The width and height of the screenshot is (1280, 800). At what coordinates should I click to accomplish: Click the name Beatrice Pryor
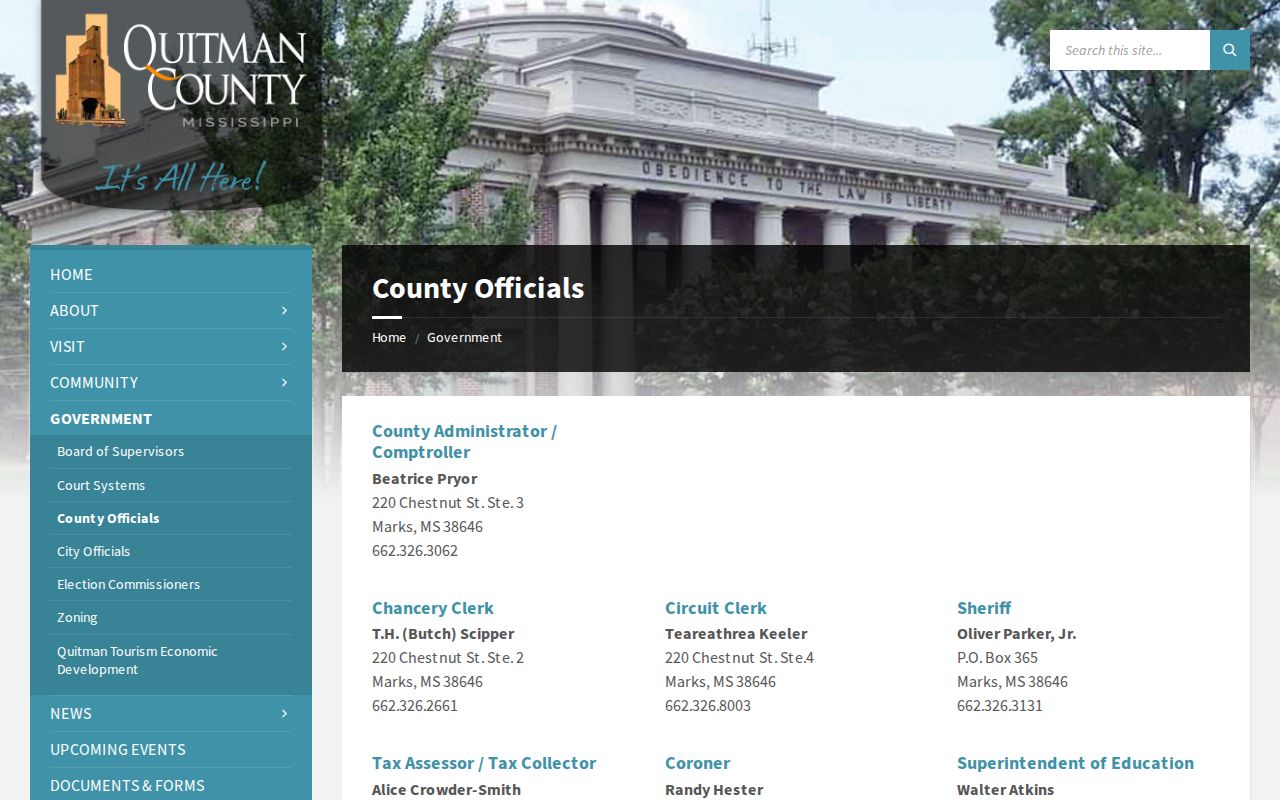424,479
